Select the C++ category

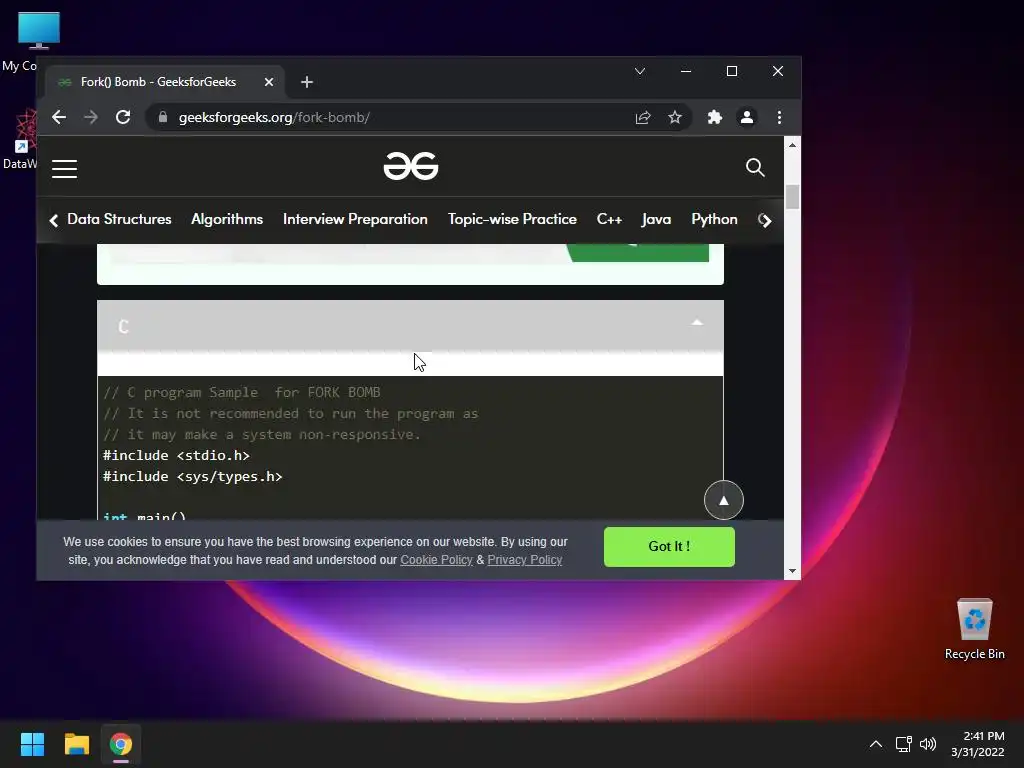(x=609, y=219)
